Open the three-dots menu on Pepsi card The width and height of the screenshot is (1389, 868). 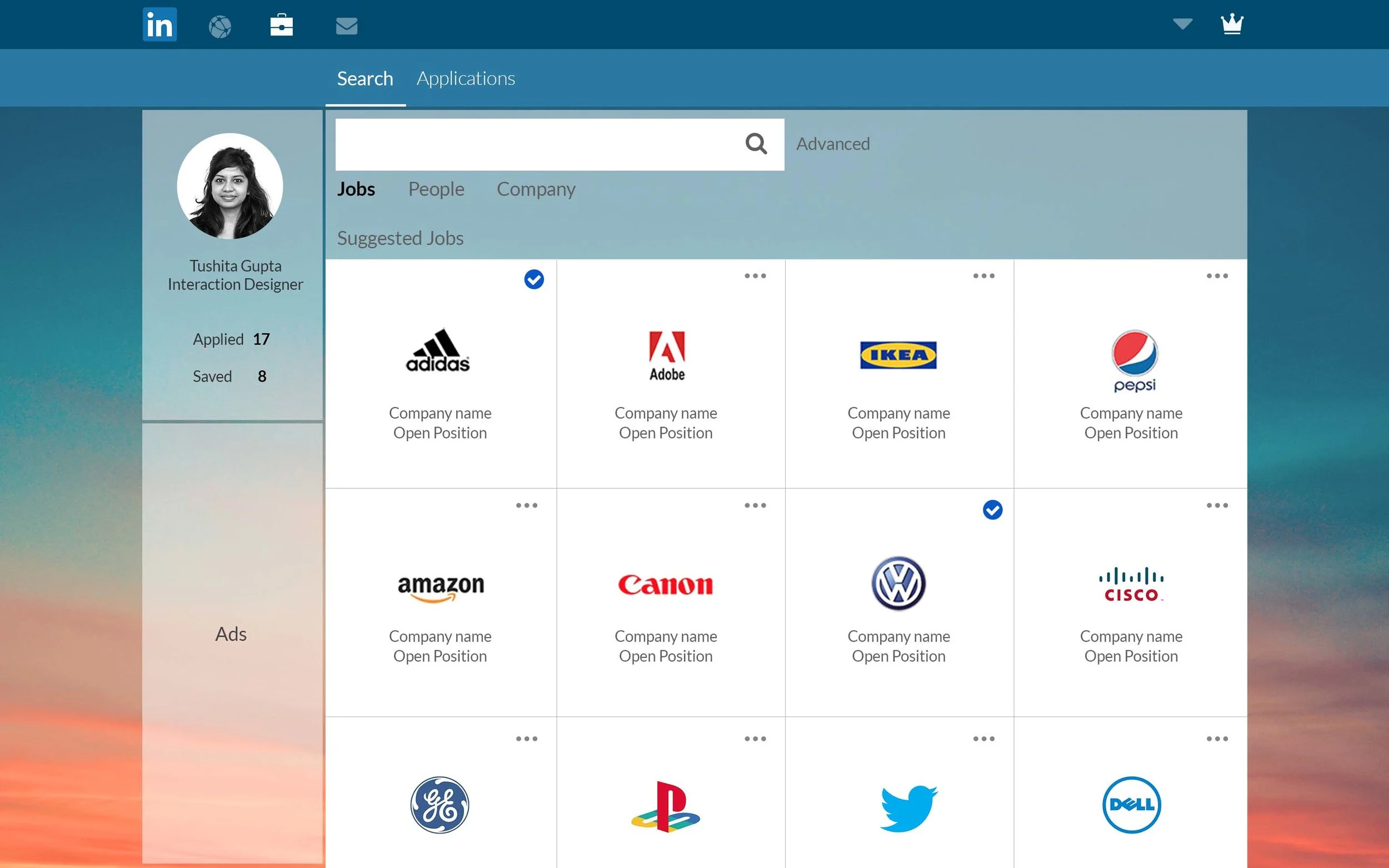pyautogui.click(x=1217, y=276)
